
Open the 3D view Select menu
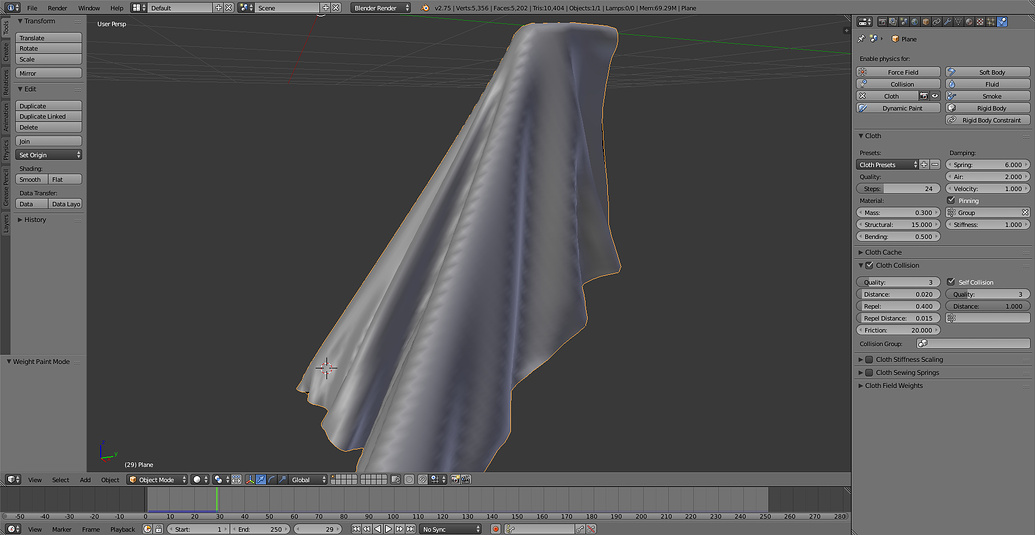pos(60,480)
